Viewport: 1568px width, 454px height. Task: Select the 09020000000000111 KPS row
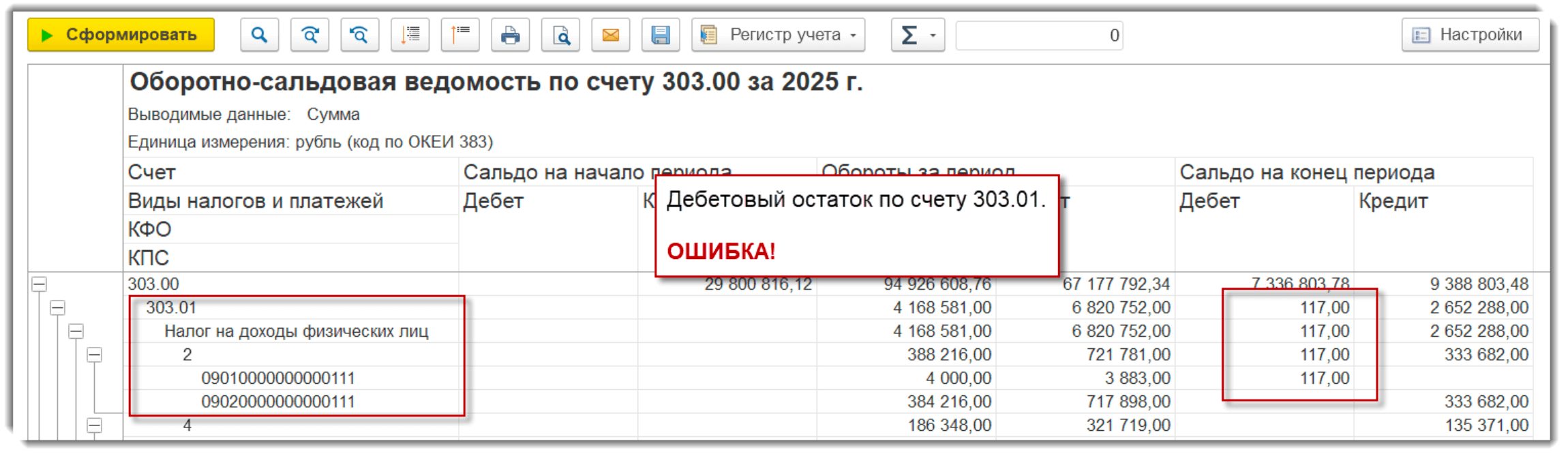278,402
